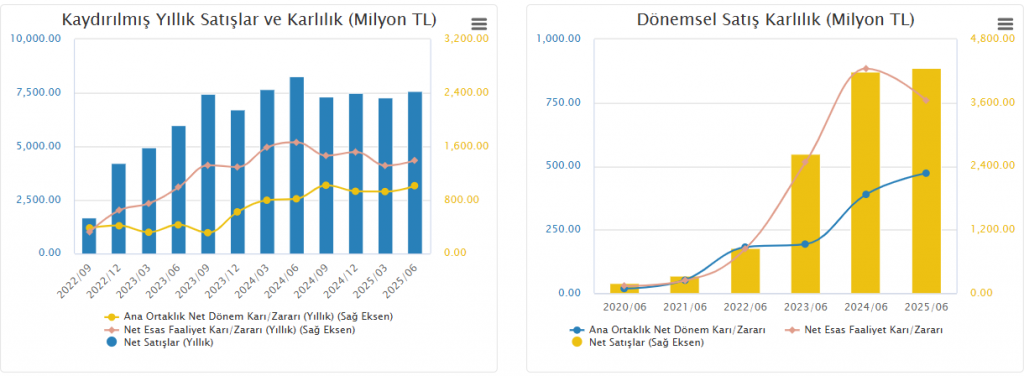Select the 2022/09 blue bar in left chart
The image size is (1024, 376).
coord(89,236)
